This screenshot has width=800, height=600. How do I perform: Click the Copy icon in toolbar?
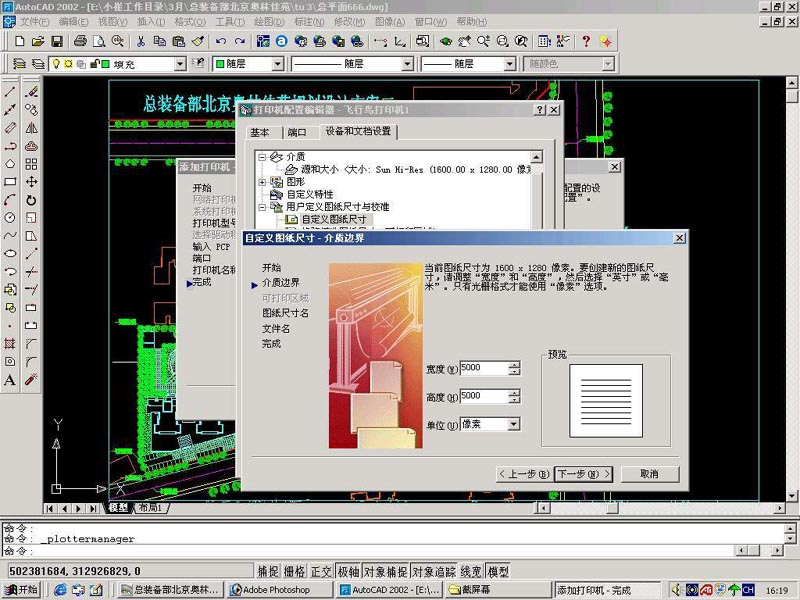pyautogui.click(x=160, y=41)
